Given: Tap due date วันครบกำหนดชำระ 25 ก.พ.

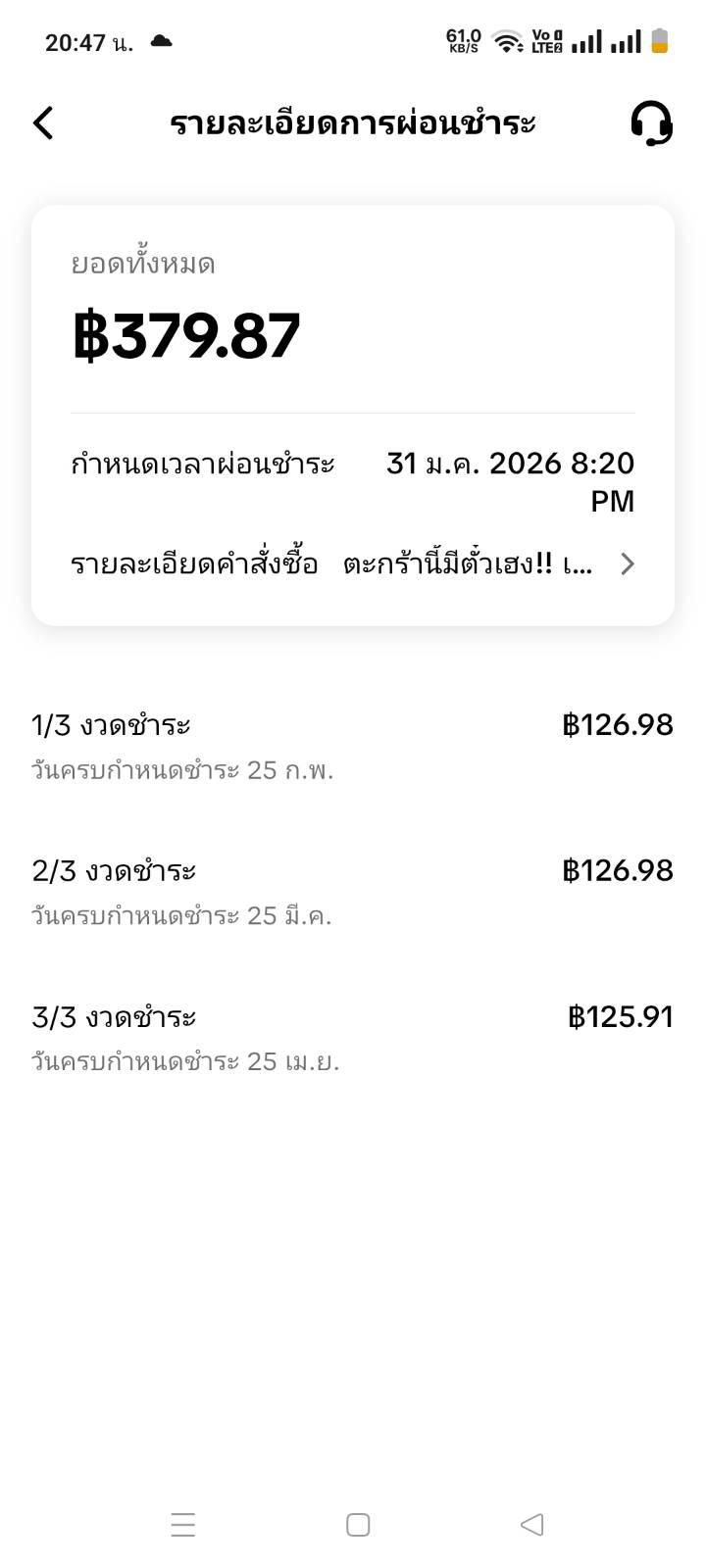Looking at the screenshot, I should (182, 770).
